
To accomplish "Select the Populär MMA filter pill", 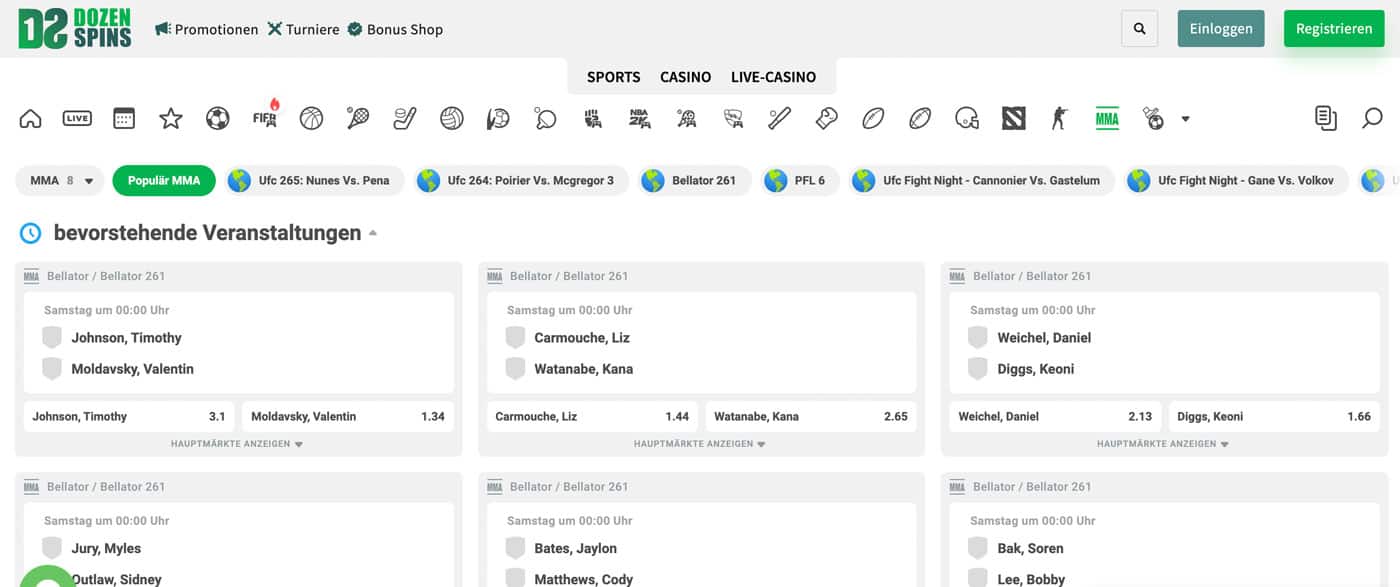I will (164, 181).
